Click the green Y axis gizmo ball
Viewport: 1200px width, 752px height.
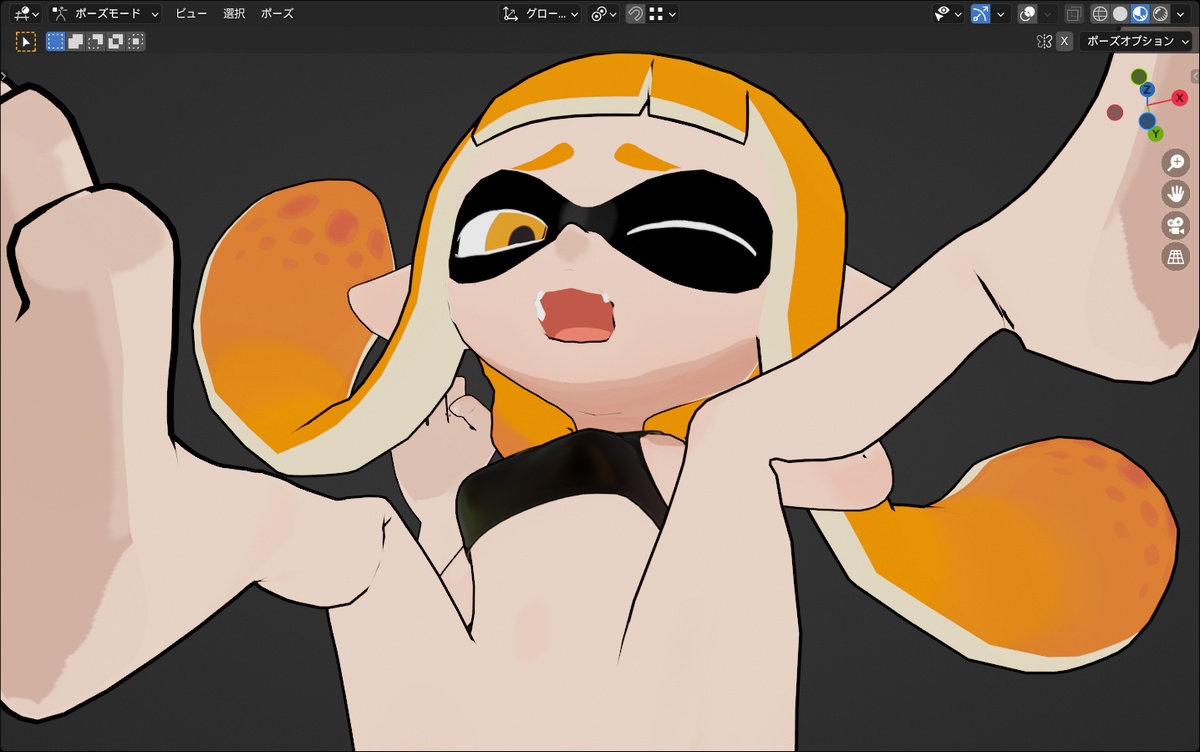(1155, 133)
